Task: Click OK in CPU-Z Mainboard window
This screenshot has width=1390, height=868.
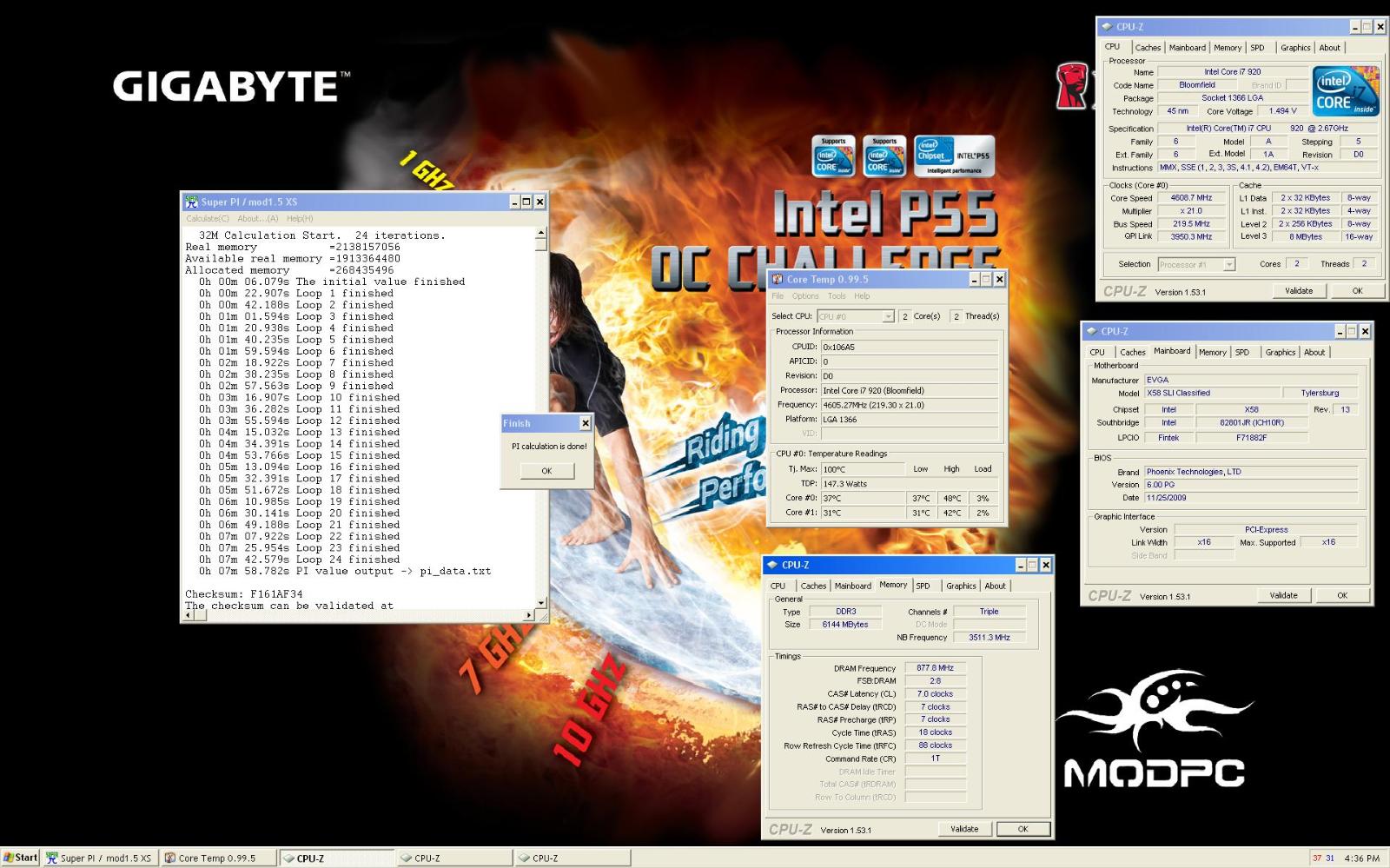Action: [1342, 595]
